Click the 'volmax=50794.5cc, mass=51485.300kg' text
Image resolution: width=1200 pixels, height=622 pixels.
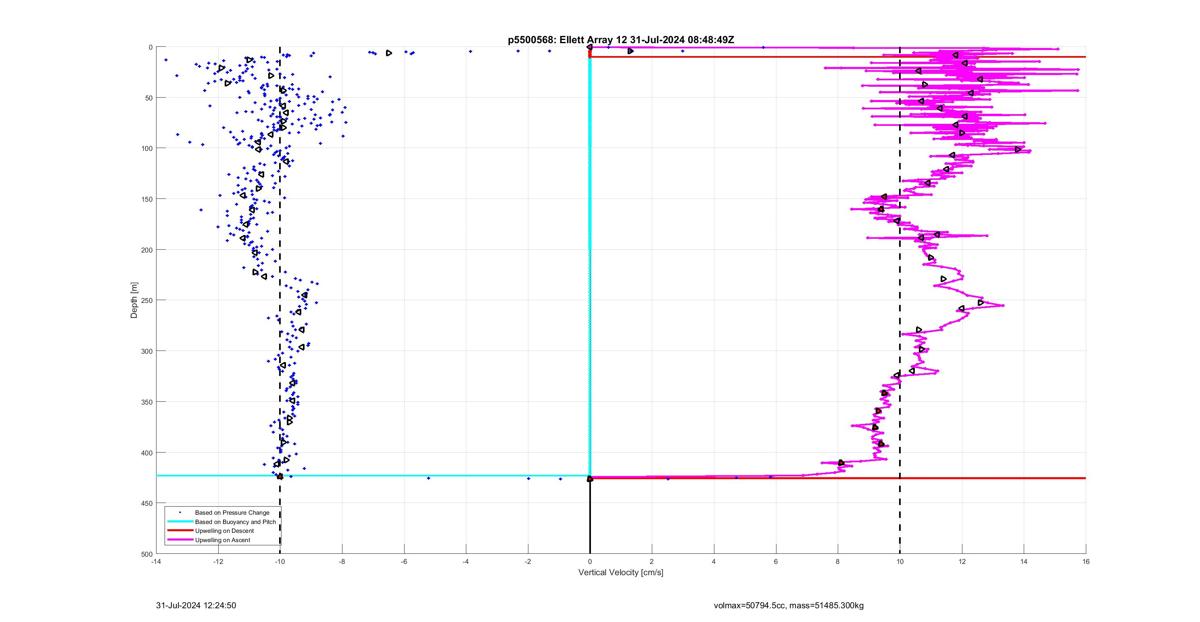pyautogui.click(x=789, y=606)
